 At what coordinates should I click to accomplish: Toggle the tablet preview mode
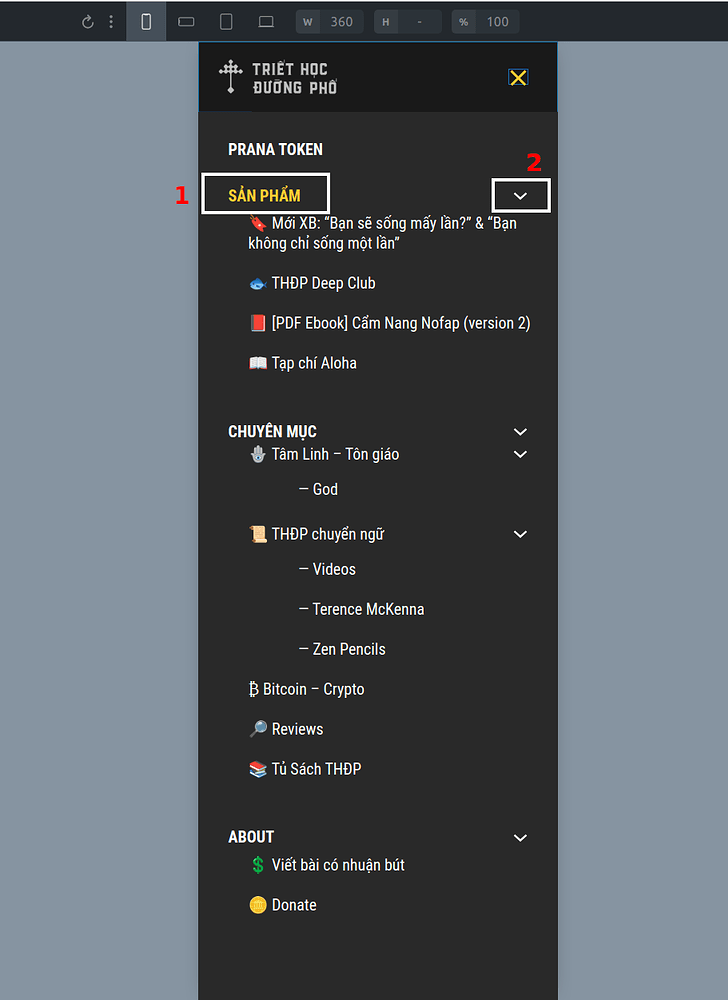(225, 21)
